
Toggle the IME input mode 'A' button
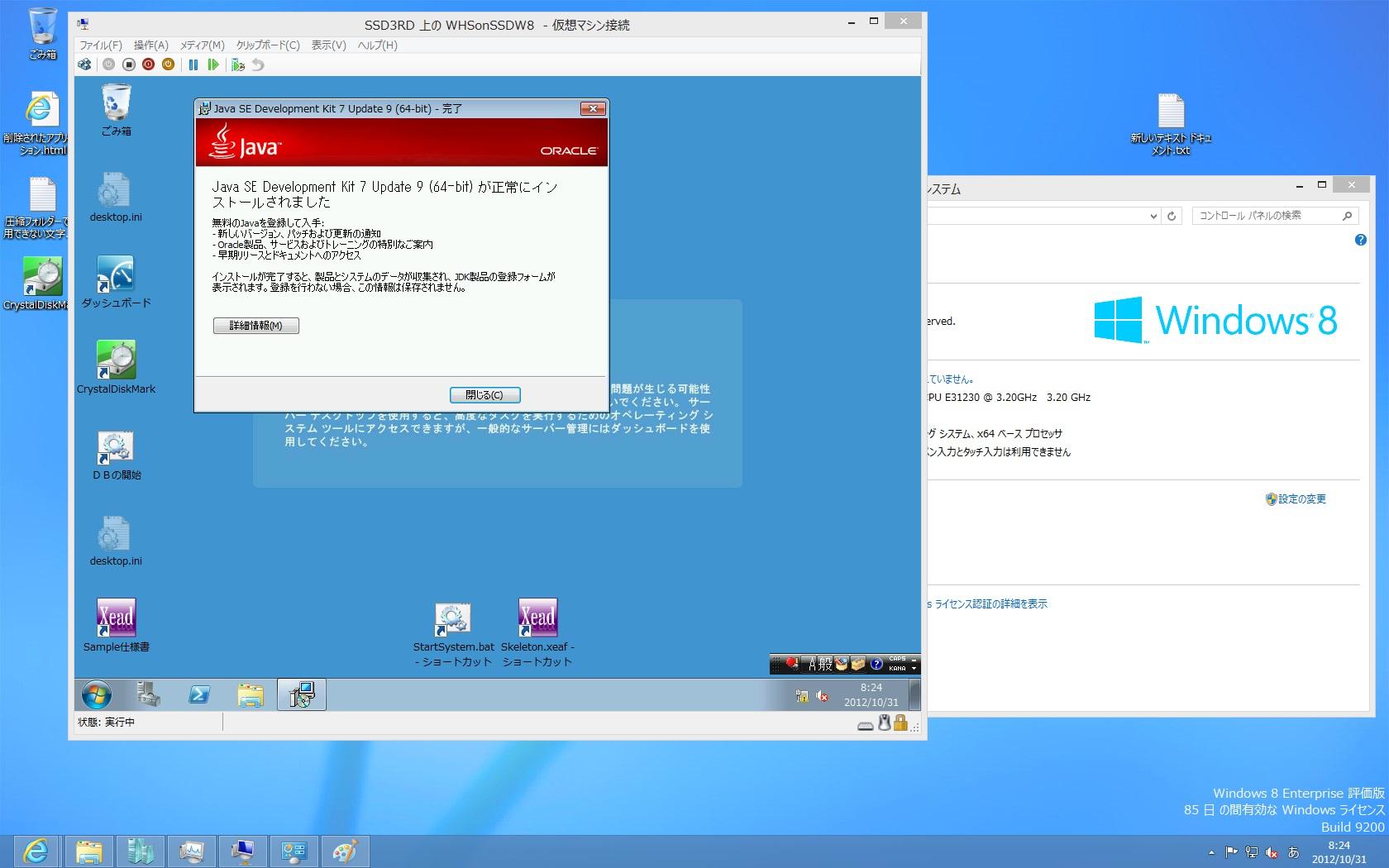[813, 664]
